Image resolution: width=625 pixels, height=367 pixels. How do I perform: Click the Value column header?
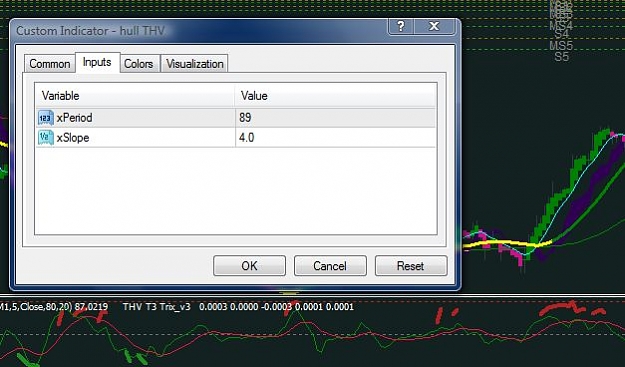pyautogui.click(x=336, y=96)
